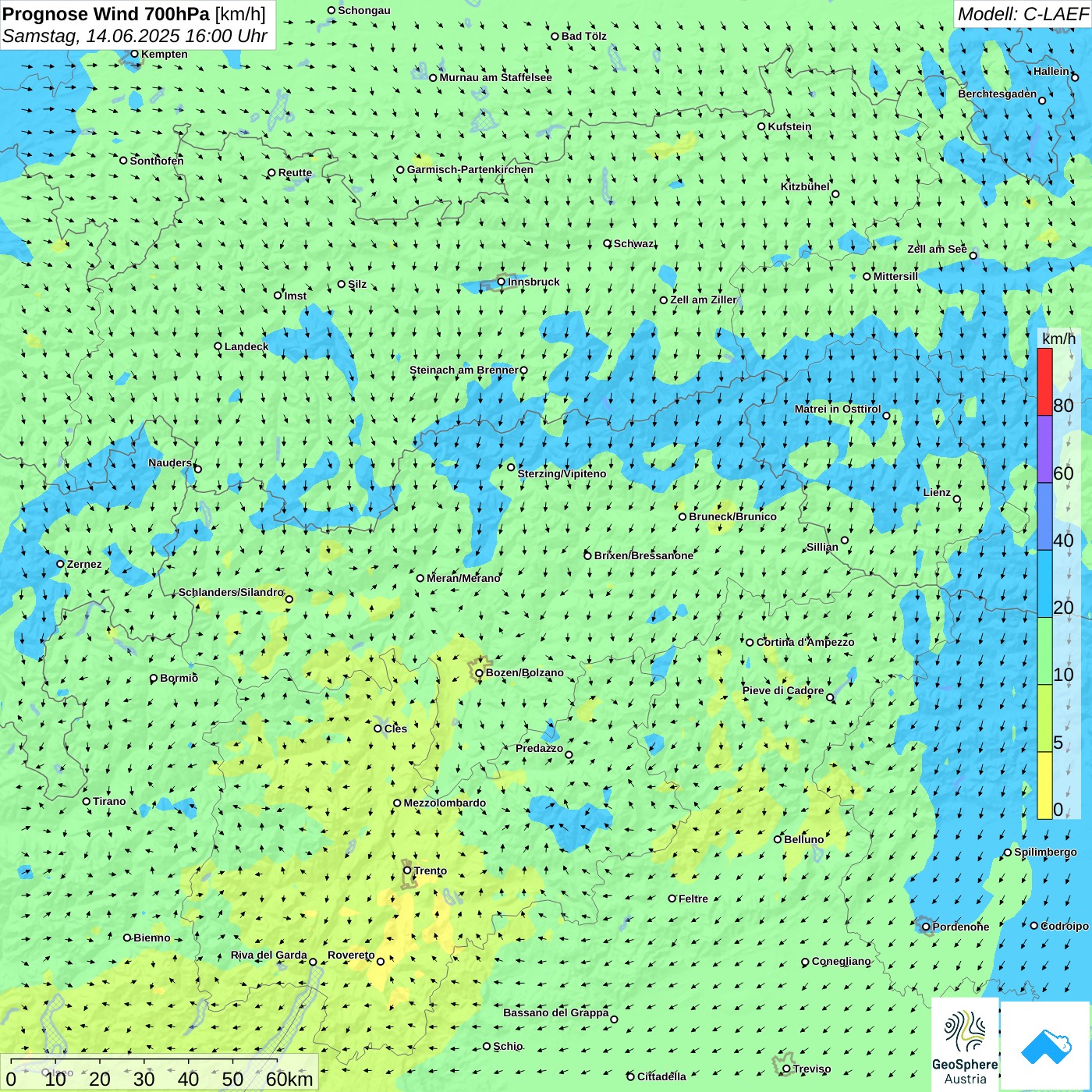
Task: Click the 'Mezzolombardo' label
Action: [445, 803]
